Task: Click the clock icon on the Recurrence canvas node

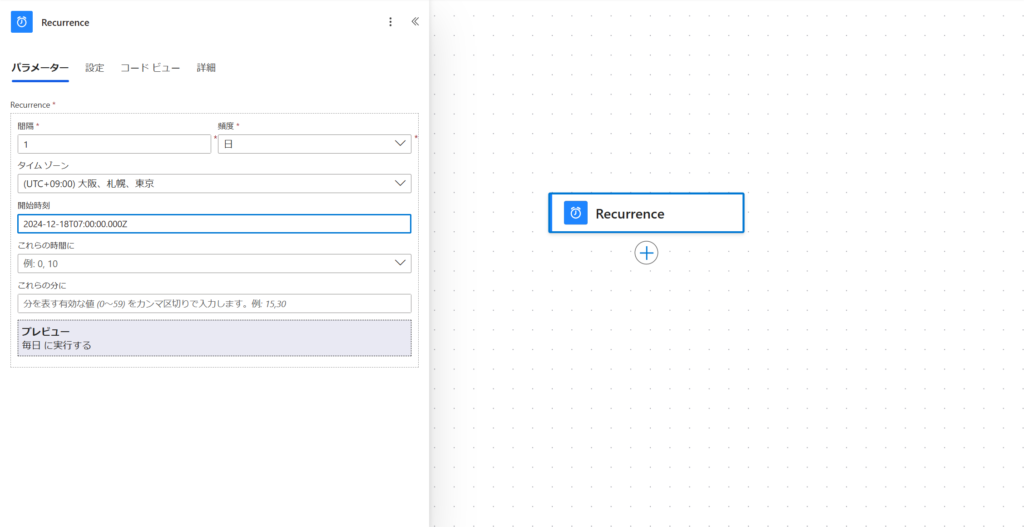Action: (575, 213)
